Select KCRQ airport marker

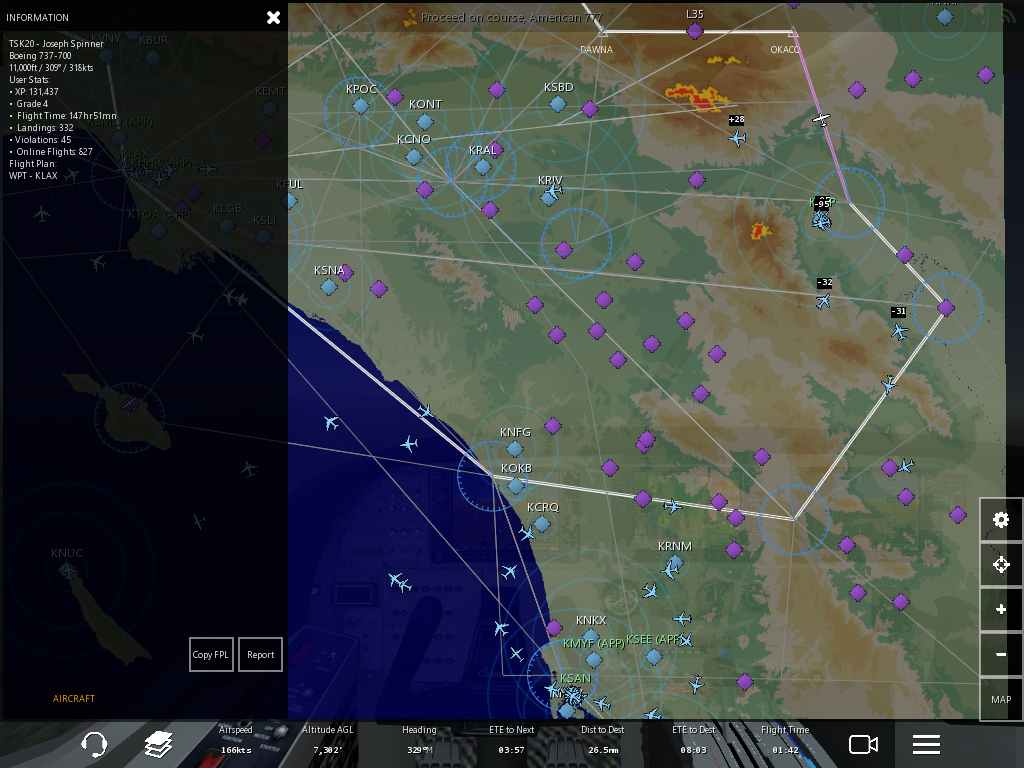541,524
